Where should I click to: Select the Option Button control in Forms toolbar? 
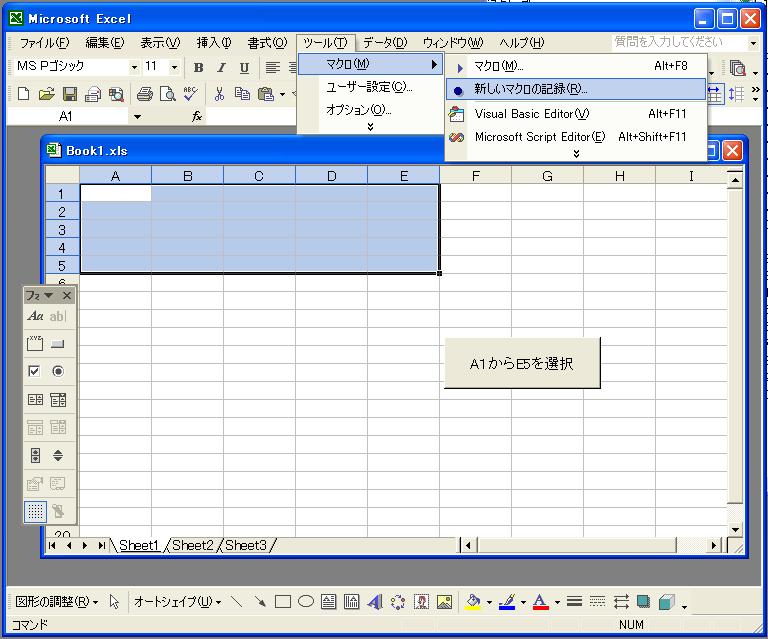58,371
